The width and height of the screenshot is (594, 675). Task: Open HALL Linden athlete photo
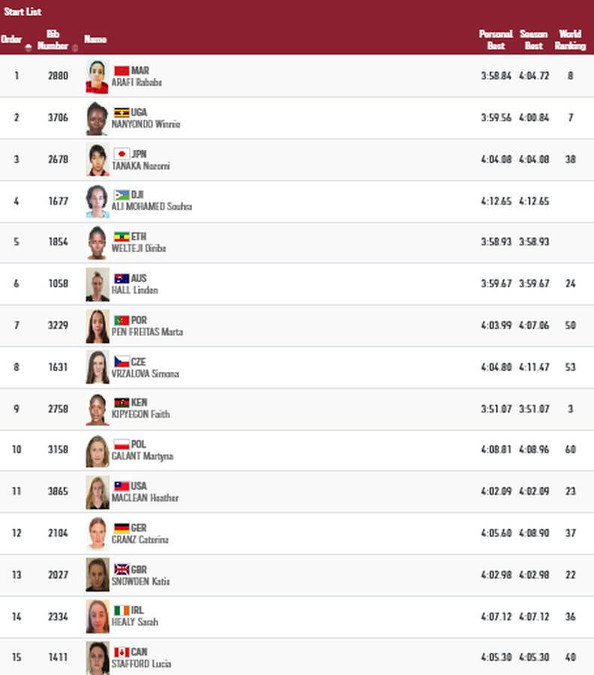point(97,285)
